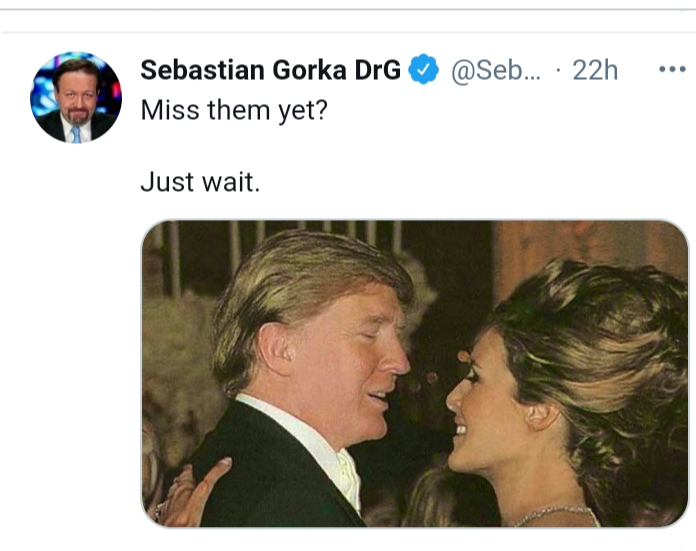Open the tweet author's profile avatar
This screenshot has width=696, height=551.
(x=76, y=97)
